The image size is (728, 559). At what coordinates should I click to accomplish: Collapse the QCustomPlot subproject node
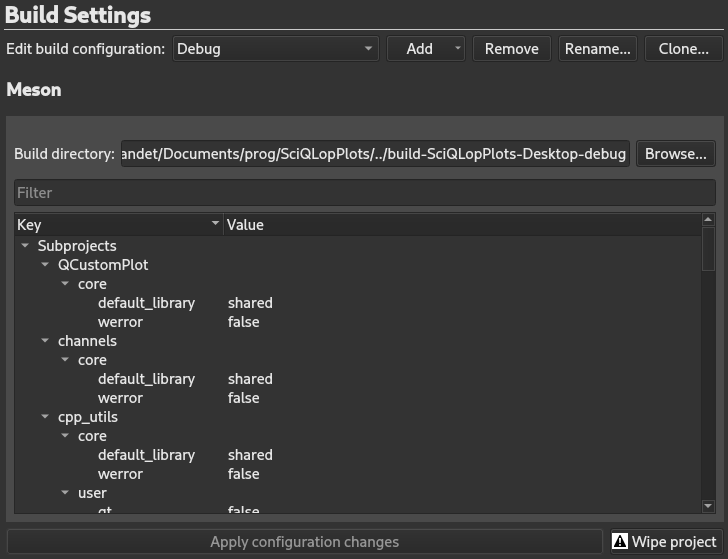point(46,265)
